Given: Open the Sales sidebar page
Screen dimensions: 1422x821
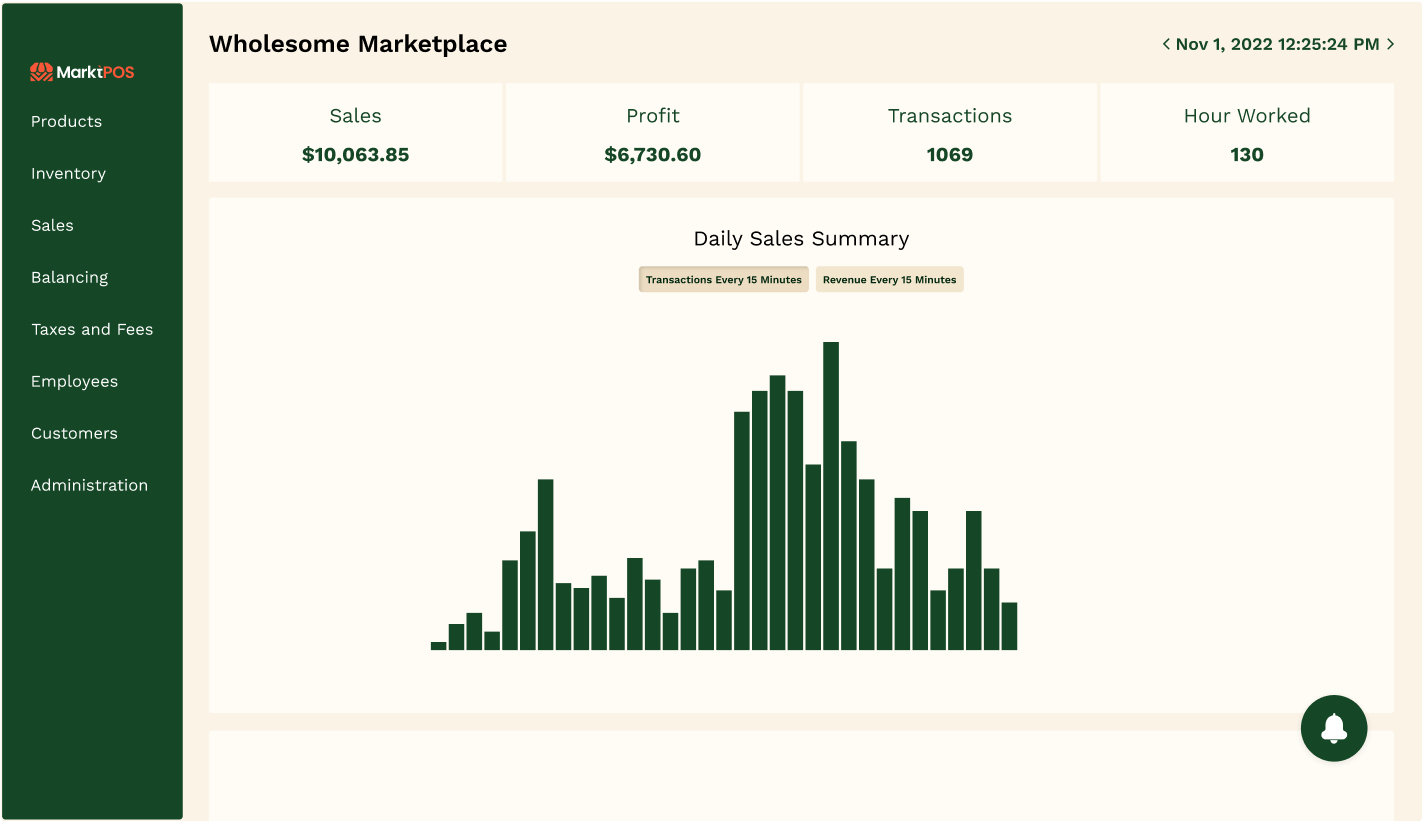Looking at the screenshot, I should [x=52, y=225].
